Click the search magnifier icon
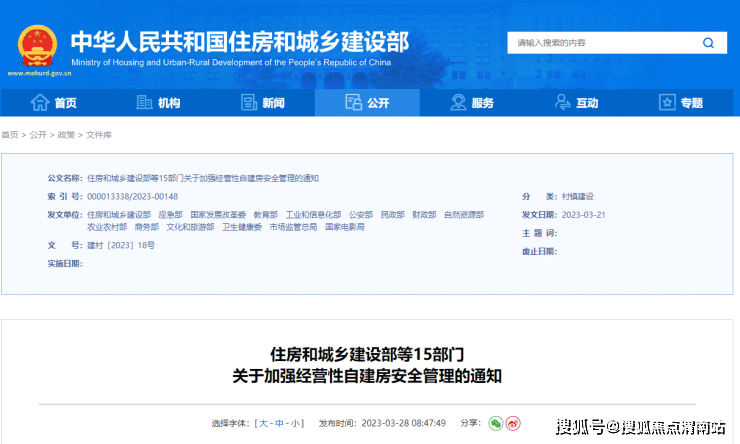Image resolution: width=740 pixels, height=444 pixels. 708,43
